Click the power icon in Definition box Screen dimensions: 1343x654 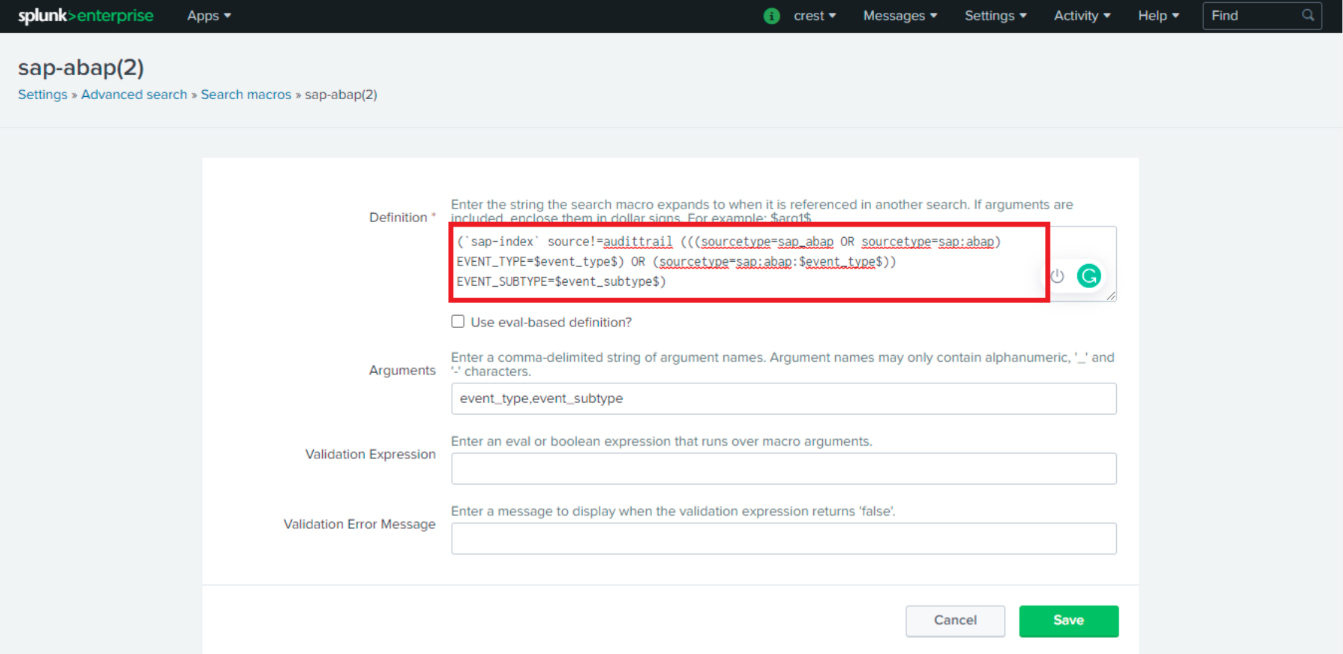tap(1057, 276)
